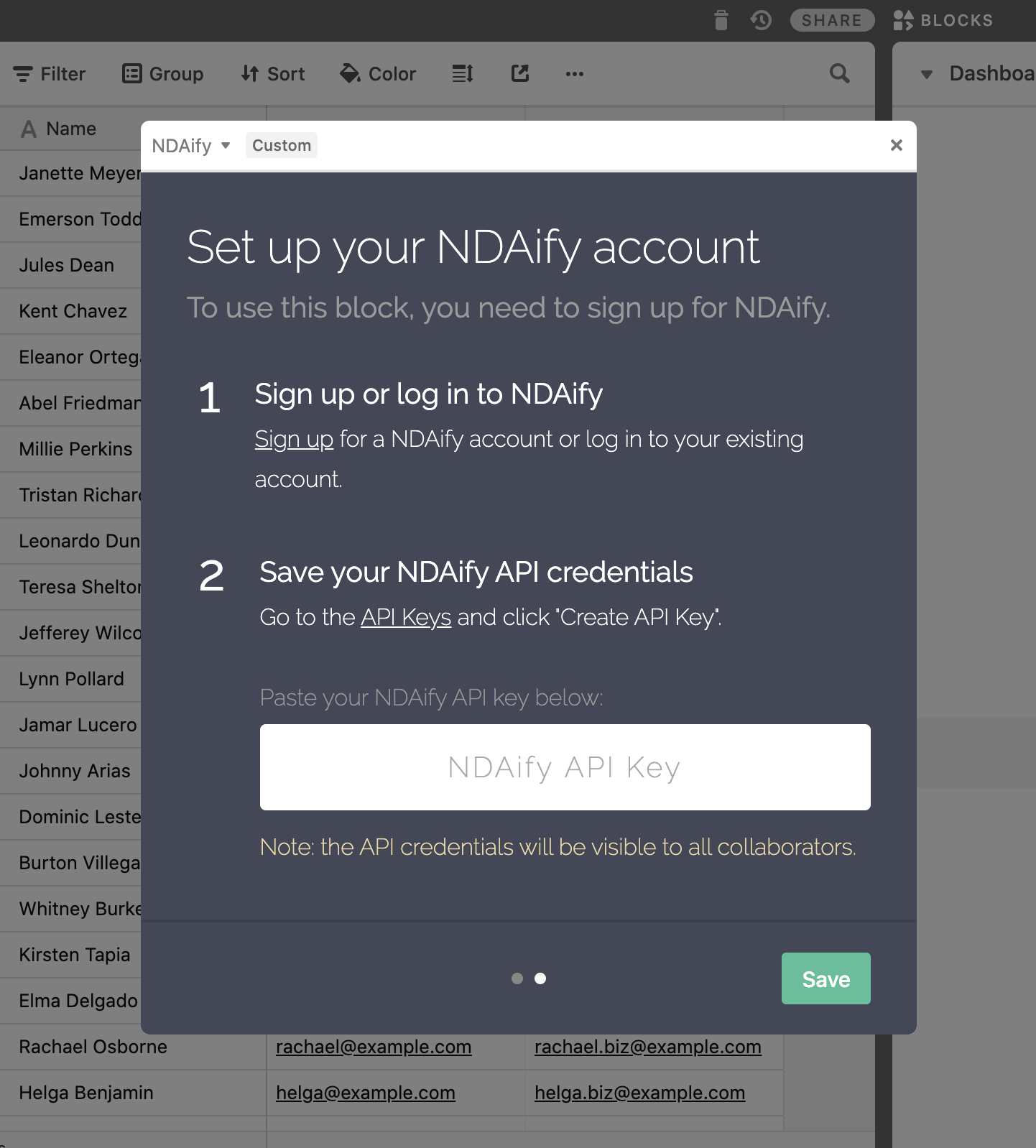
Task: Click the green Save button
Action: point(826,978)
